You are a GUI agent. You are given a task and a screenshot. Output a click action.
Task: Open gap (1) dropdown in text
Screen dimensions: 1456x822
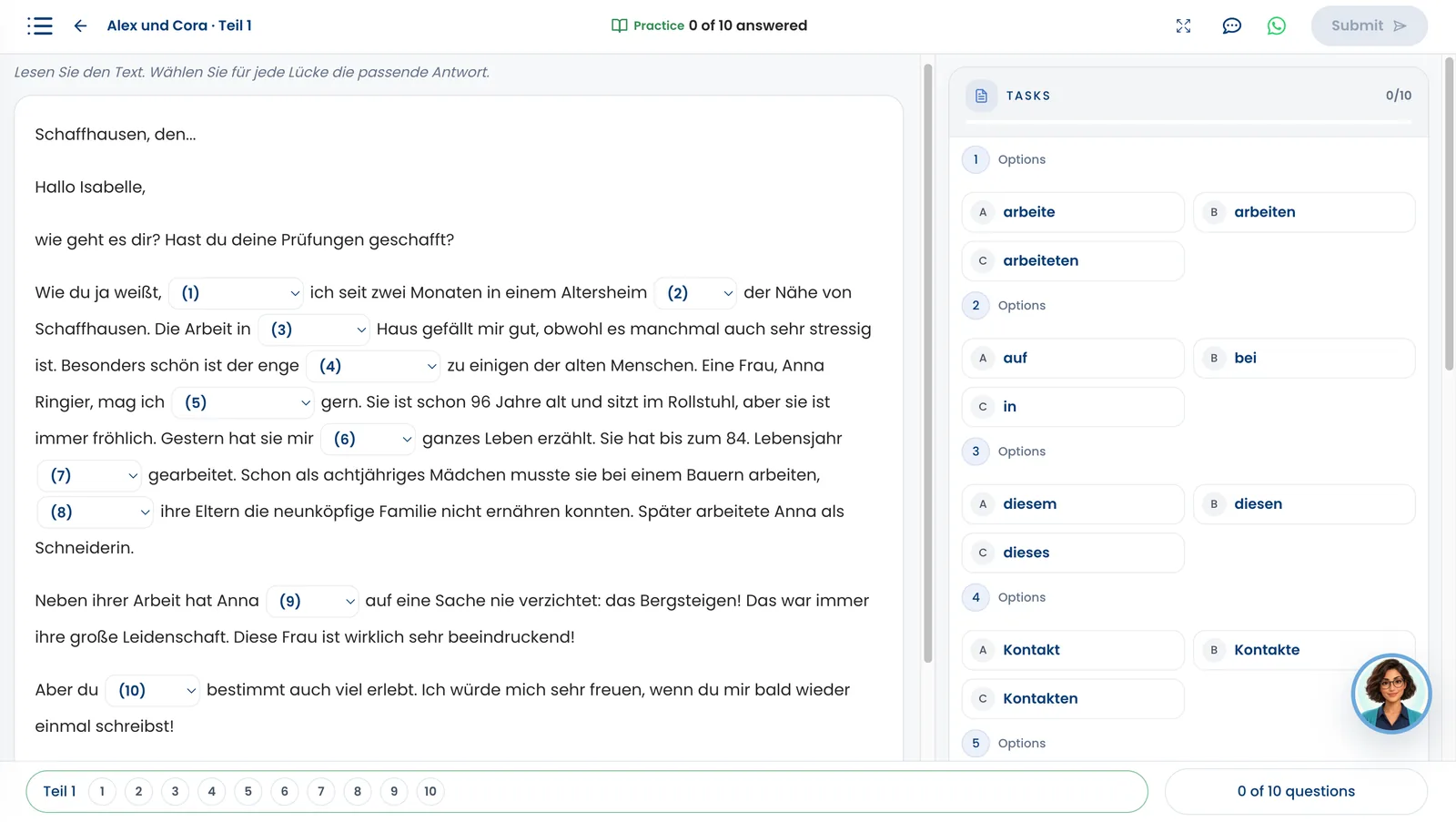237,293
